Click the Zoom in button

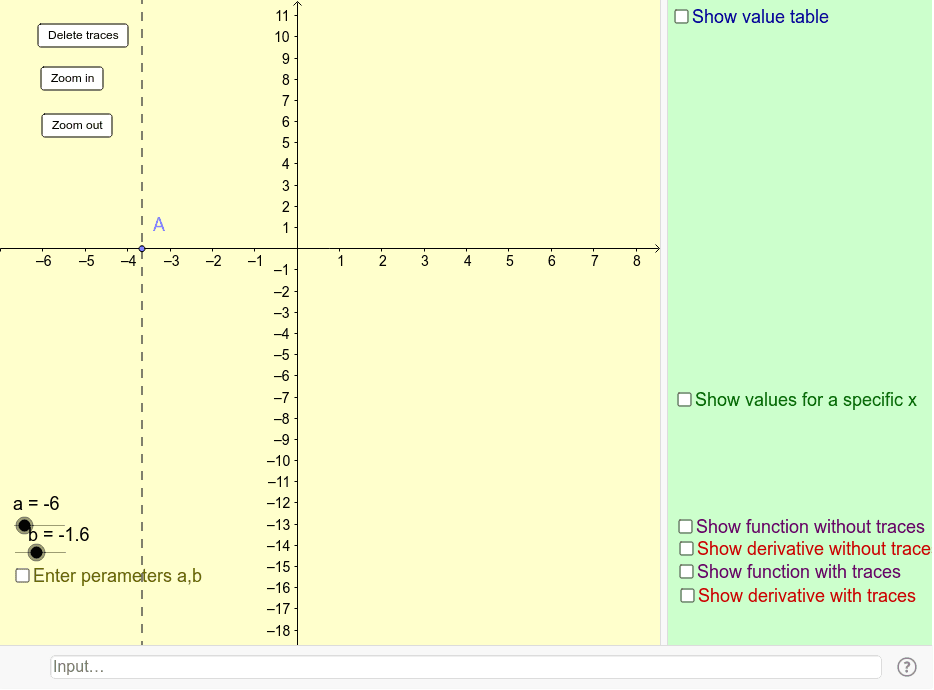(x=72, y=78)
